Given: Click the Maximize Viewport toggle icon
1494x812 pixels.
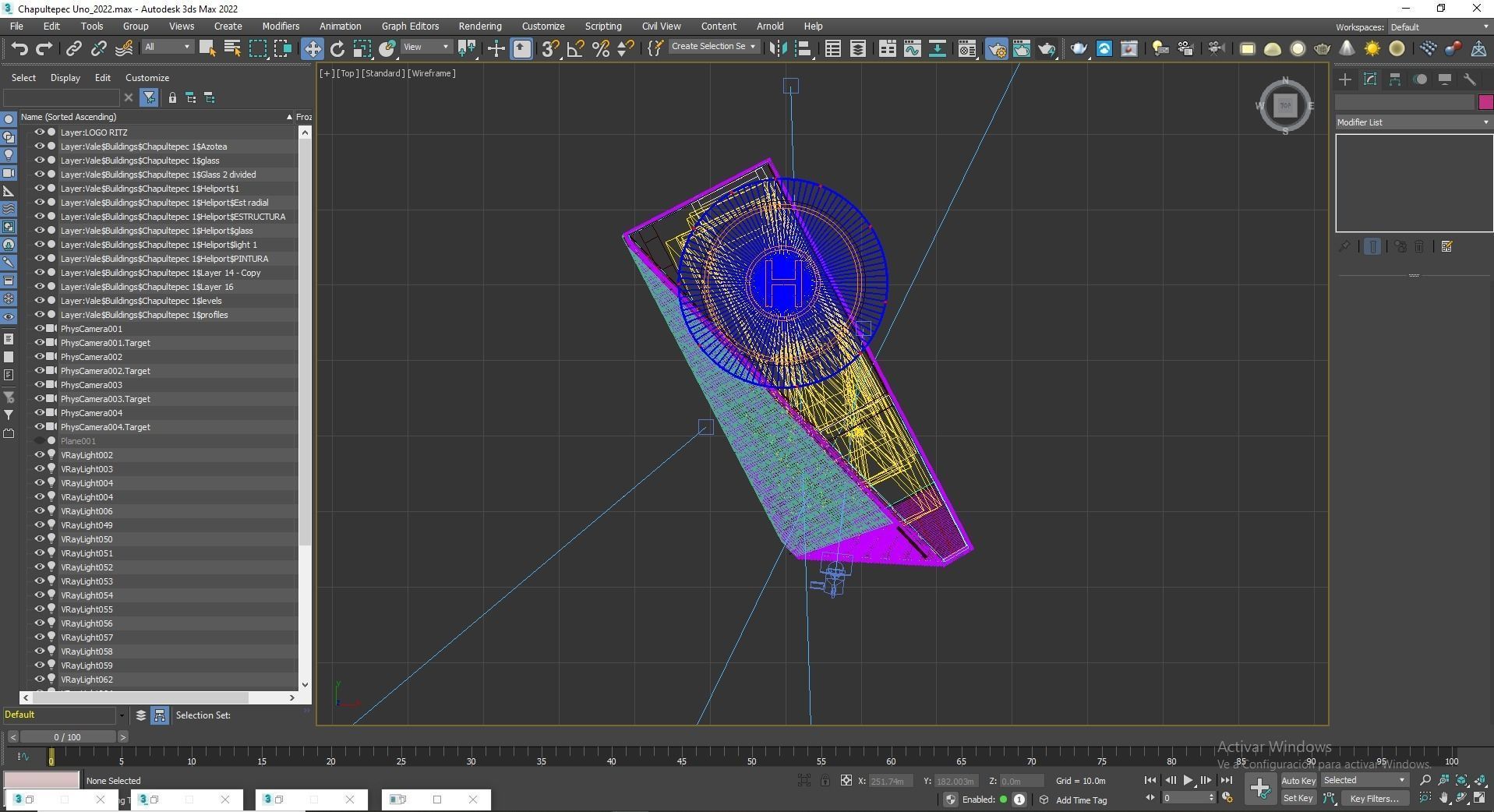Looking at the screenshot, I should [x=1480, y=798].
